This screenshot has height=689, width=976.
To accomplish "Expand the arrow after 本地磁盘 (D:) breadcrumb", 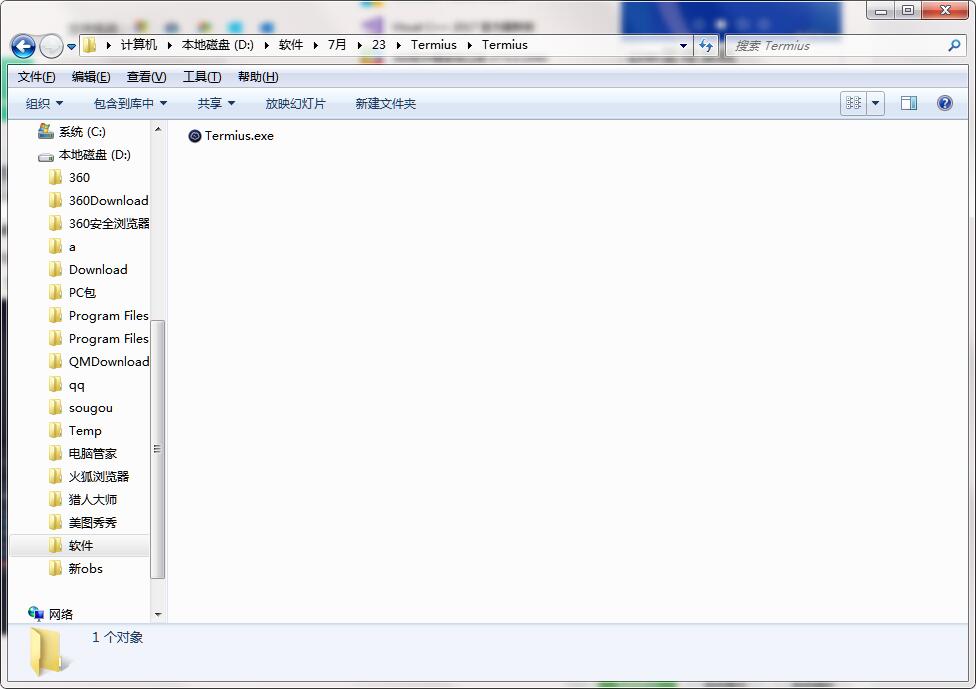I will coord(266,45).
